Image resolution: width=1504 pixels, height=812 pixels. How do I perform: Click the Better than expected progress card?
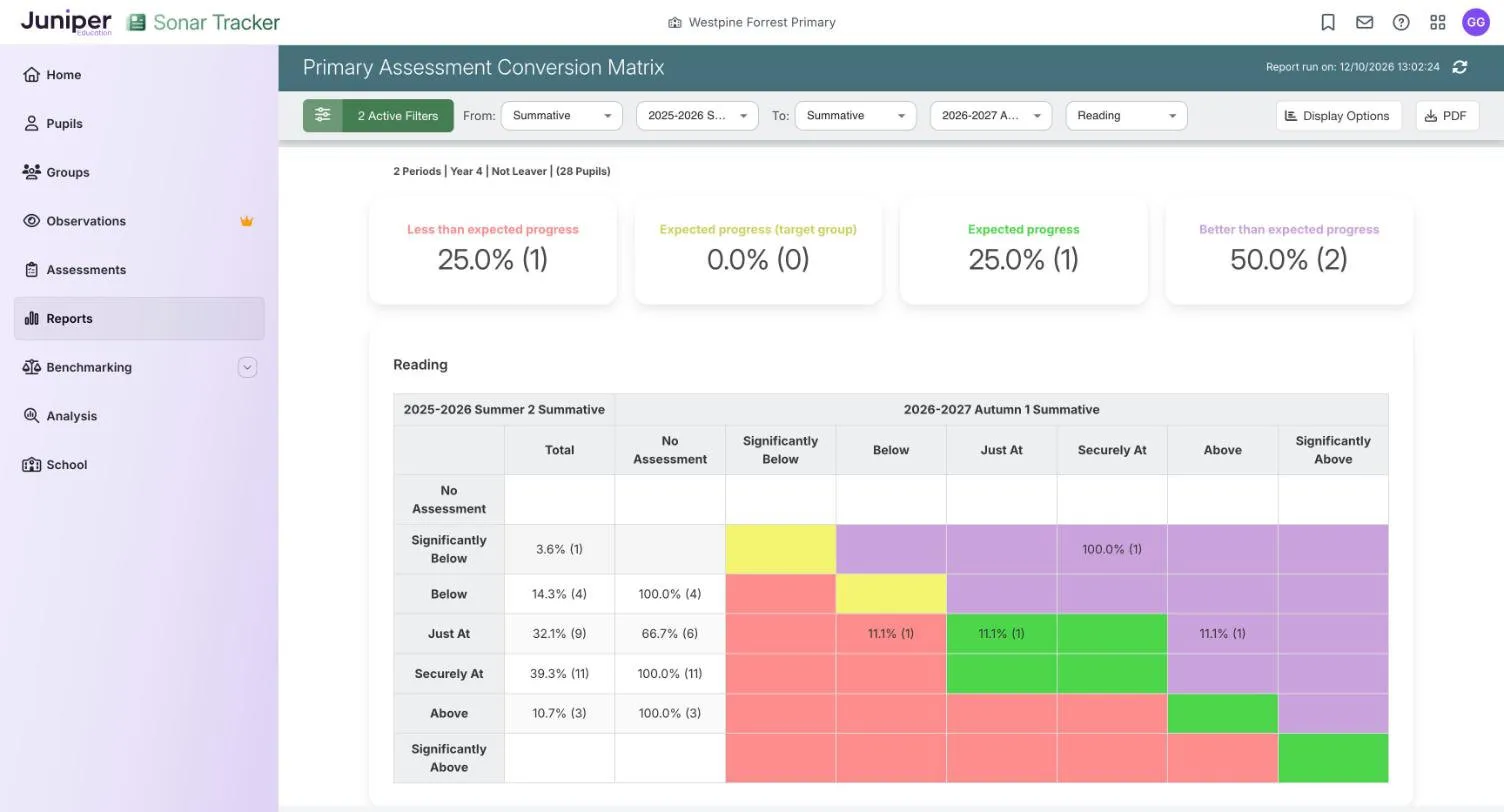pyautogui.click(x=1289, y=250)
